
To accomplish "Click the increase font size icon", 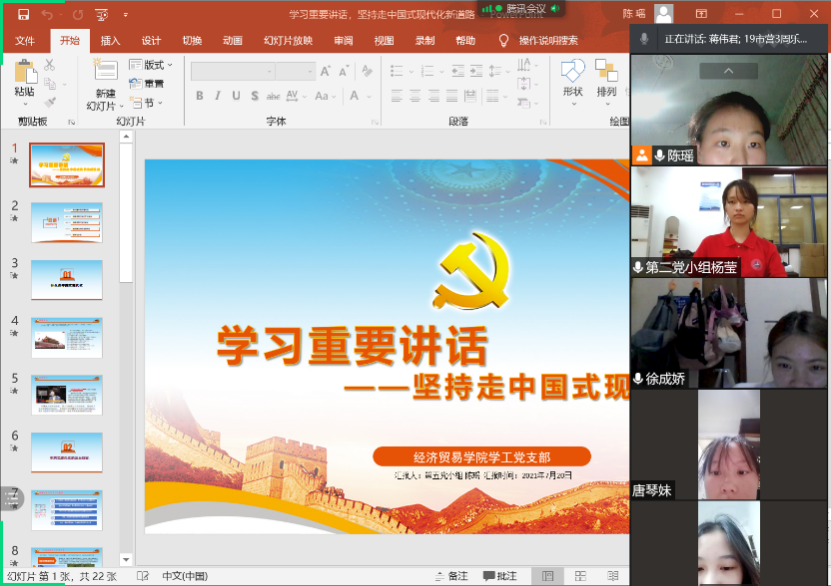I will click(x=325, y=71).
